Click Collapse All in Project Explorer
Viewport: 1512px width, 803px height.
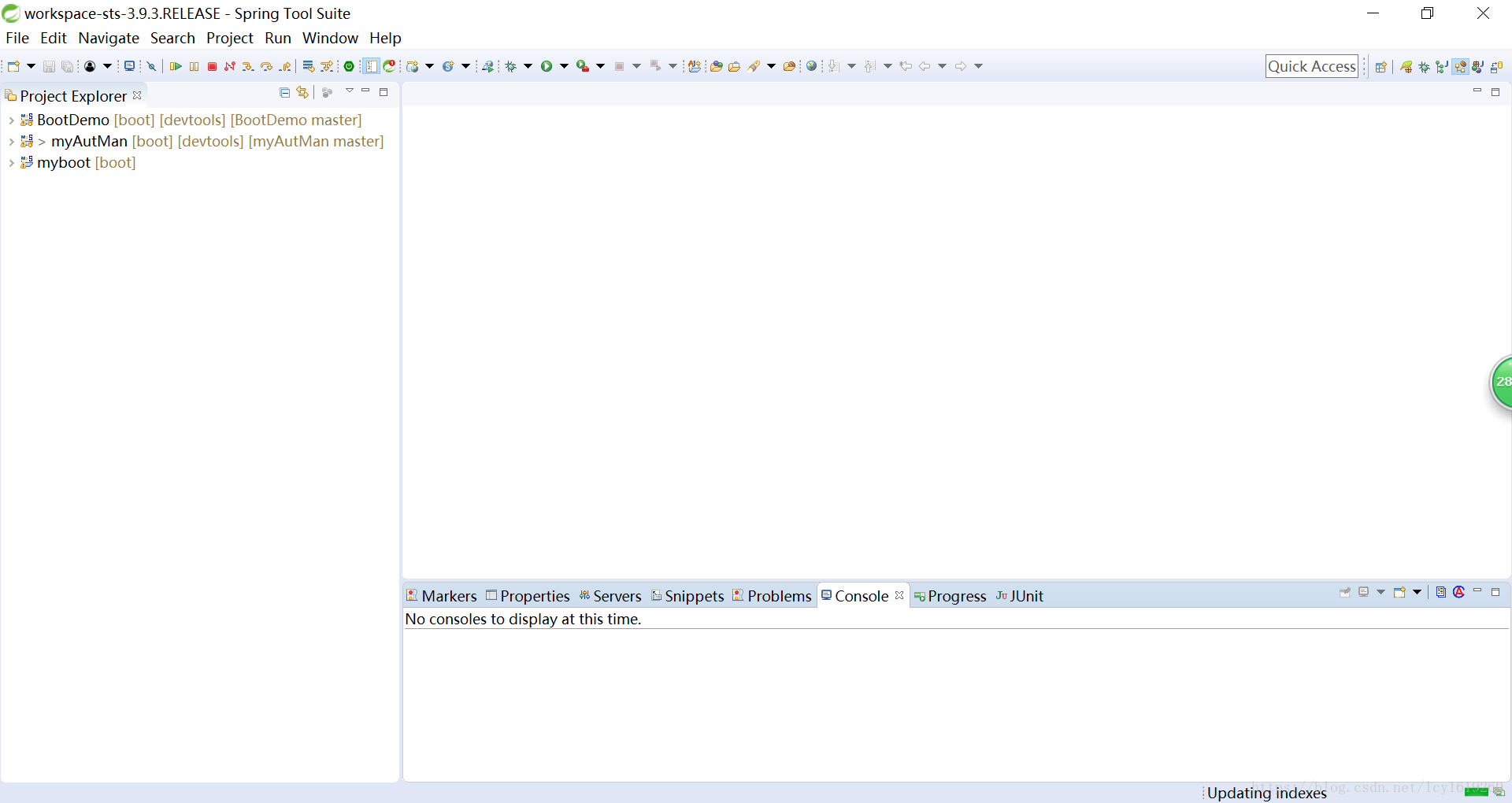(285, 92)
